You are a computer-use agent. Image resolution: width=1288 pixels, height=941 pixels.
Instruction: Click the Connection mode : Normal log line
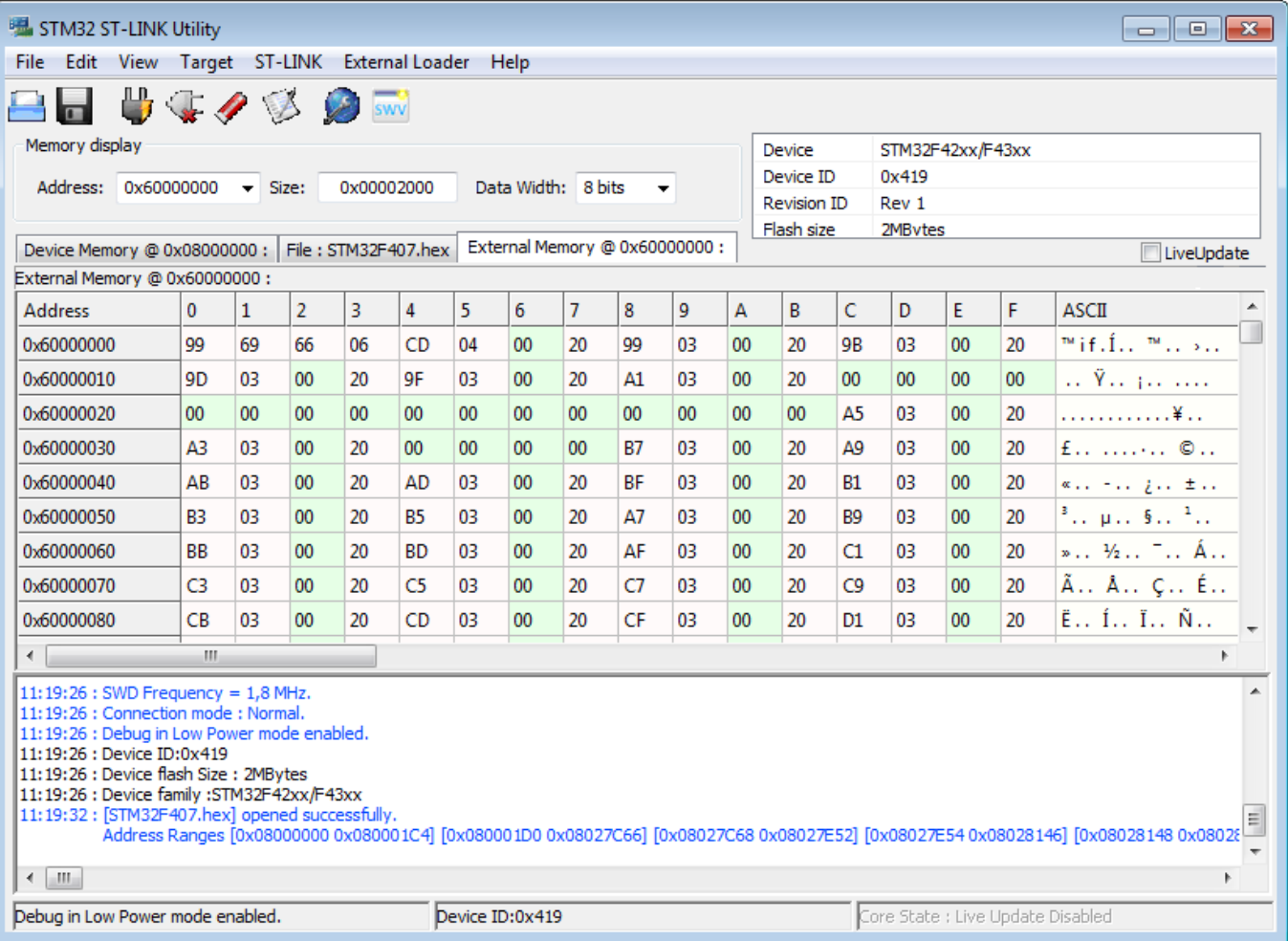tap(162, 713)
